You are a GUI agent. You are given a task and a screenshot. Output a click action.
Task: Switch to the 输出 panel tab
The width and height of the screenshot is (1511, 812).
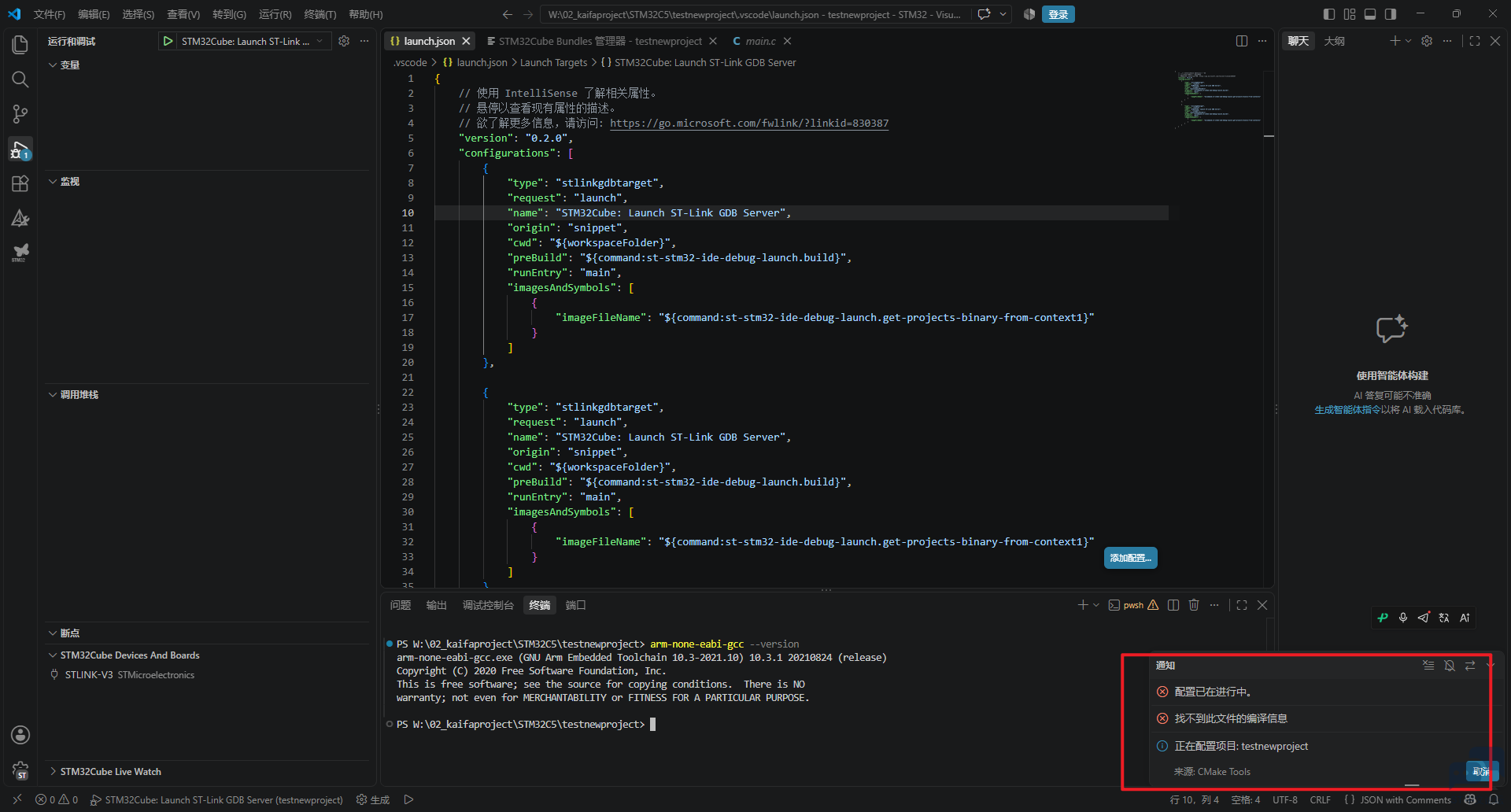[436, 605]
